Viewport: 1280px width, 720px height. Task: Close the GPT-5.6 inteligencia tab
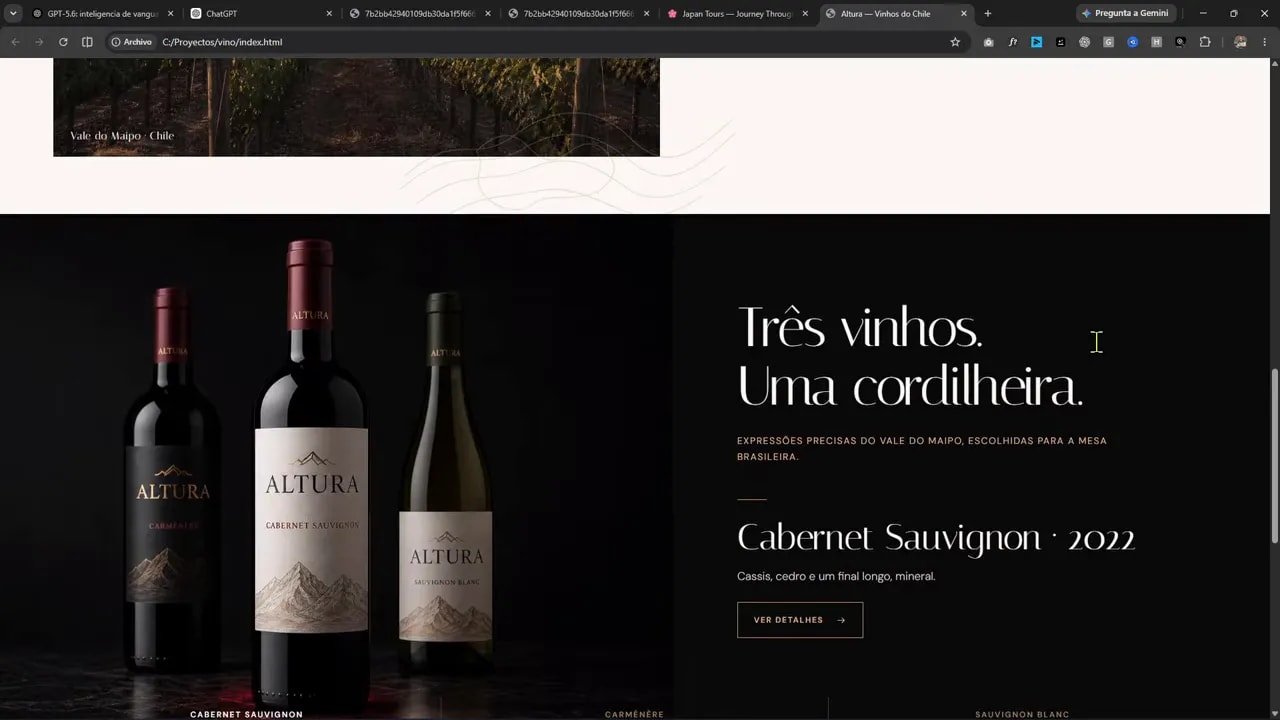coord(170,14)
